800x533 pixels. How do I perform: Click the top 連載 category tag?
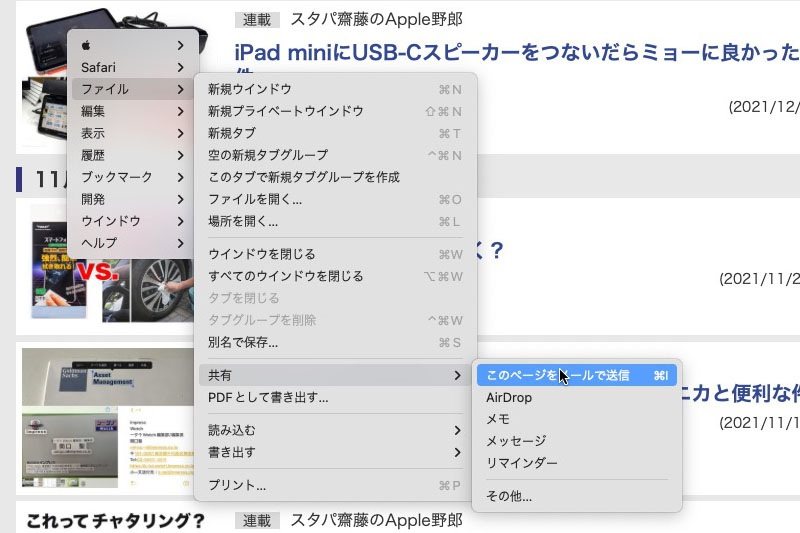pos(257,20)
